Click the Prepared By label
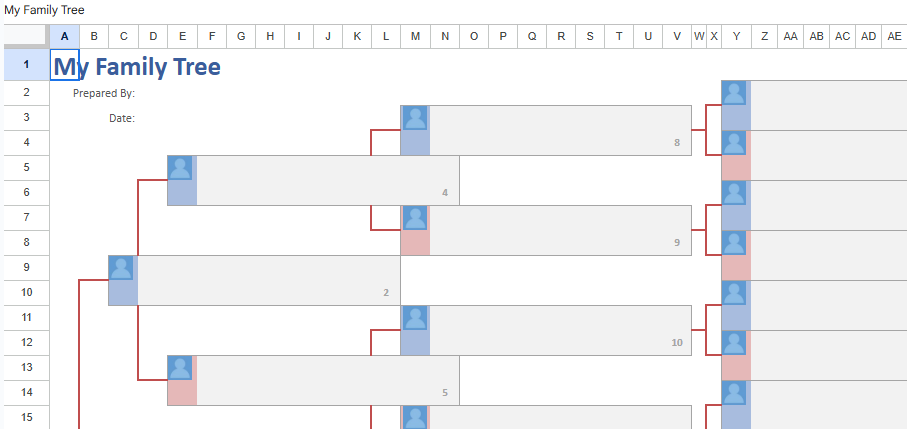The height and width of the screenshot is (429, 907). 104,94
